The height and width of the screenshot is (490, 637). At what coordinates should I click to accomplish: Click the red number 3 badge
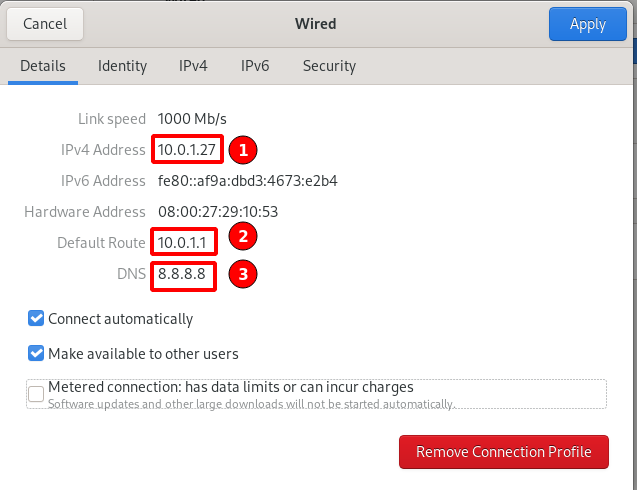[243, 275]
